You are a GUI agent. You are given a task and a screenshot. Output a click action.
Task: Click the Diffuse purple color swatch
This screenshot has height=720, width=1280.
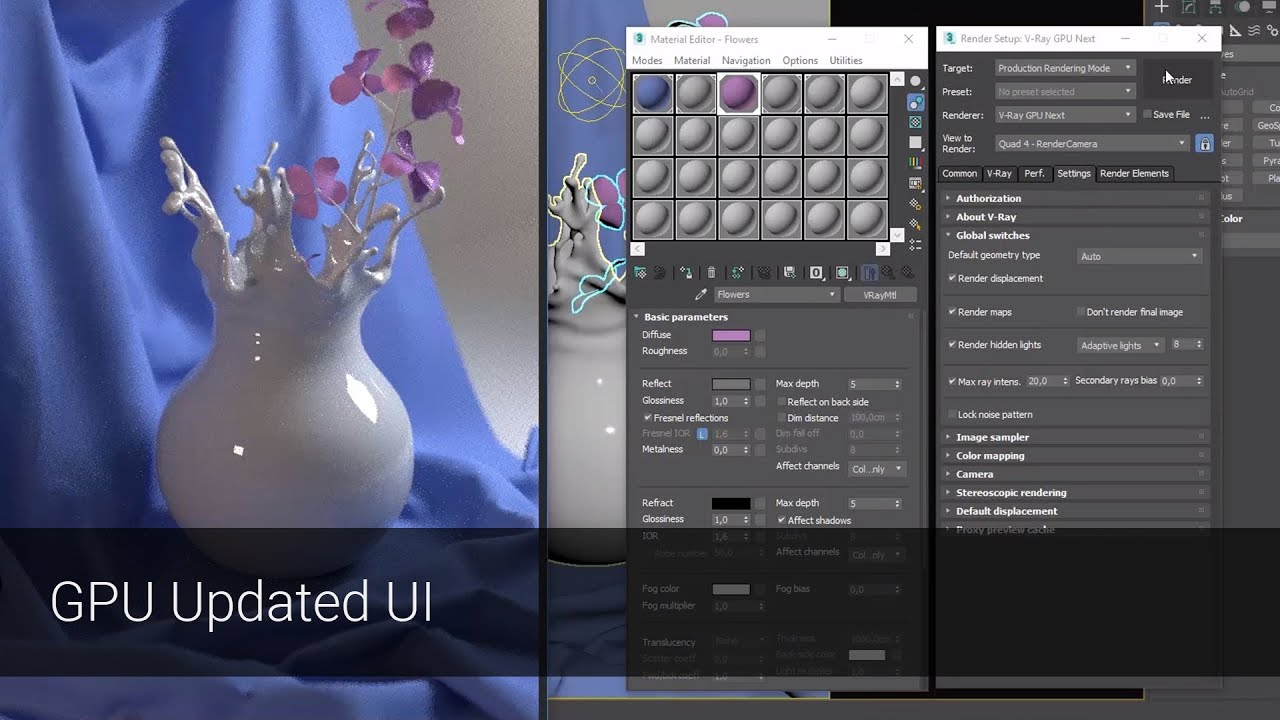pos(731,336)
